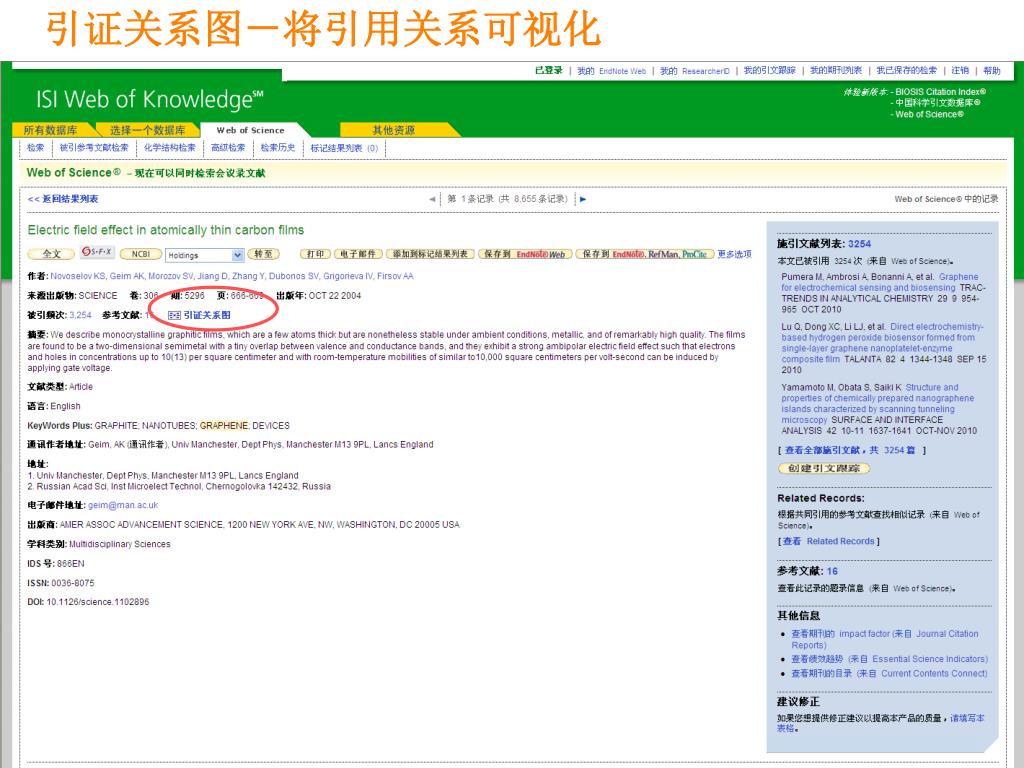Open the Lu Q citing article on hydrogen peroxide biosensor
This screenshot has width=1024, height=768.
coord(880,343)
